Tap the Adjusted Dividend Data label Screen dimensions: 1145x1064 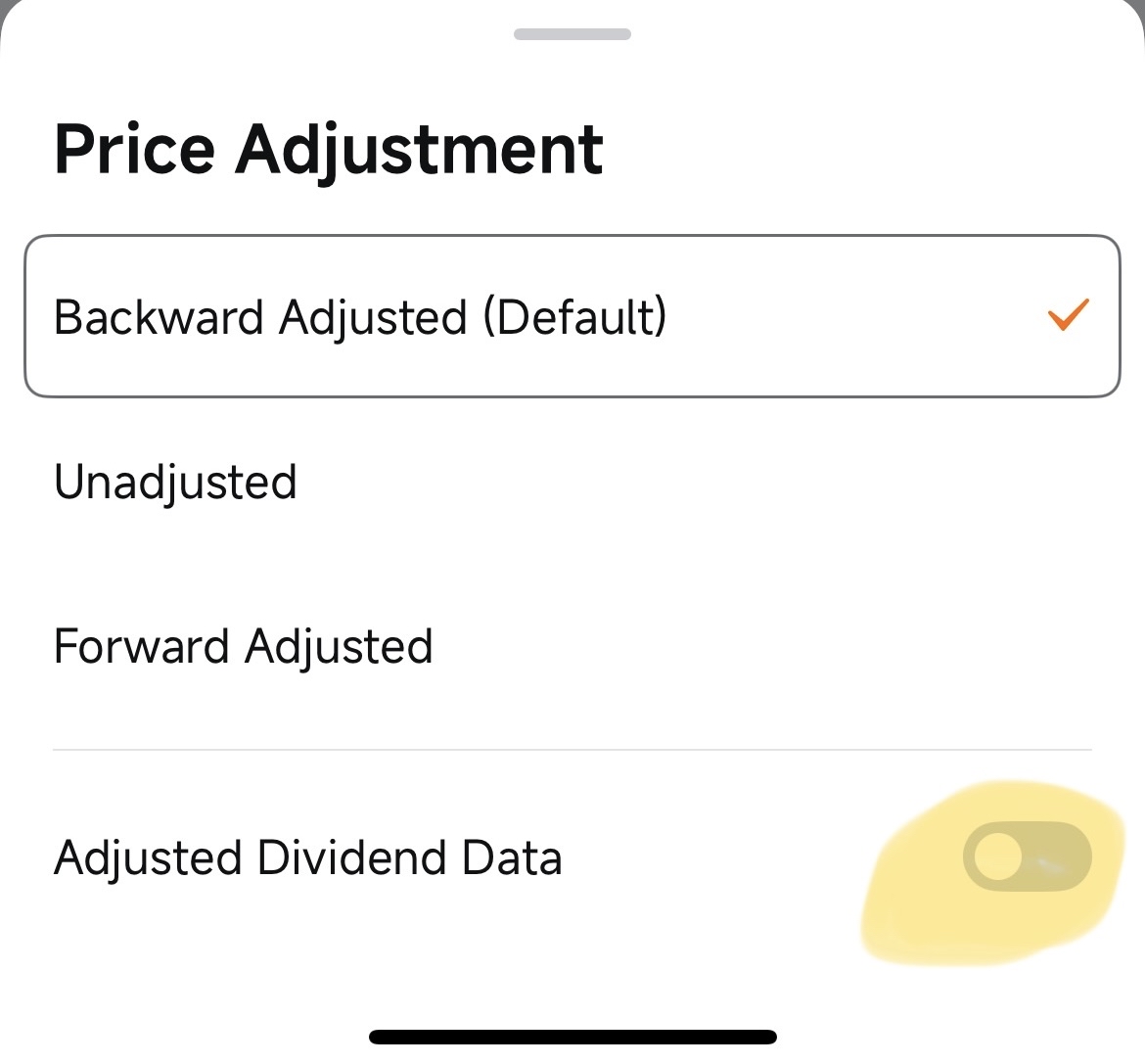point(308,857)
